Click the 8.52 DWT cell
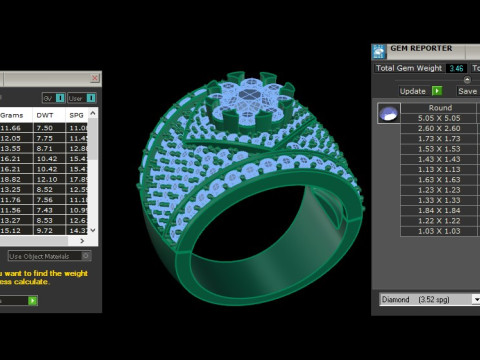Image resolution: width=480 pixels, height=360 pixels. [49, 190]
